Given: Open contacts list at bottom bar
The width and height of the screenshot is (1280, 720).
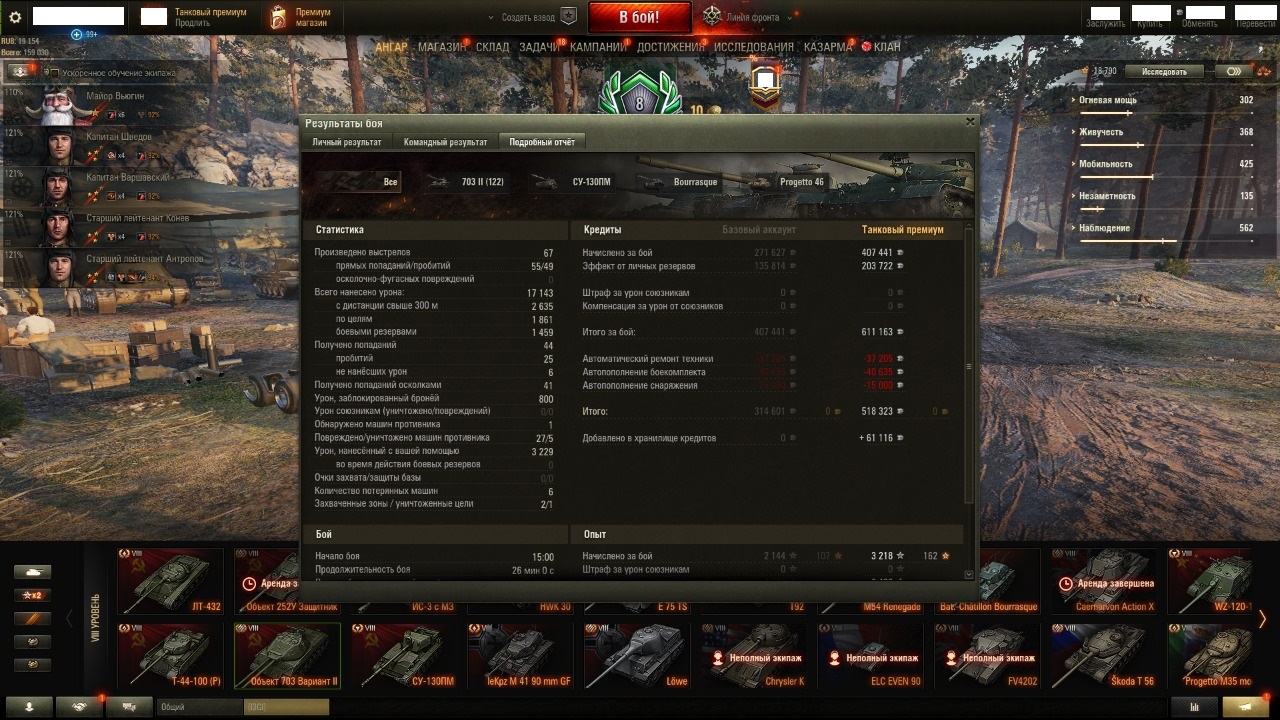Looking at the screenshot, I should pyautogui.click(x=30, y=706).
